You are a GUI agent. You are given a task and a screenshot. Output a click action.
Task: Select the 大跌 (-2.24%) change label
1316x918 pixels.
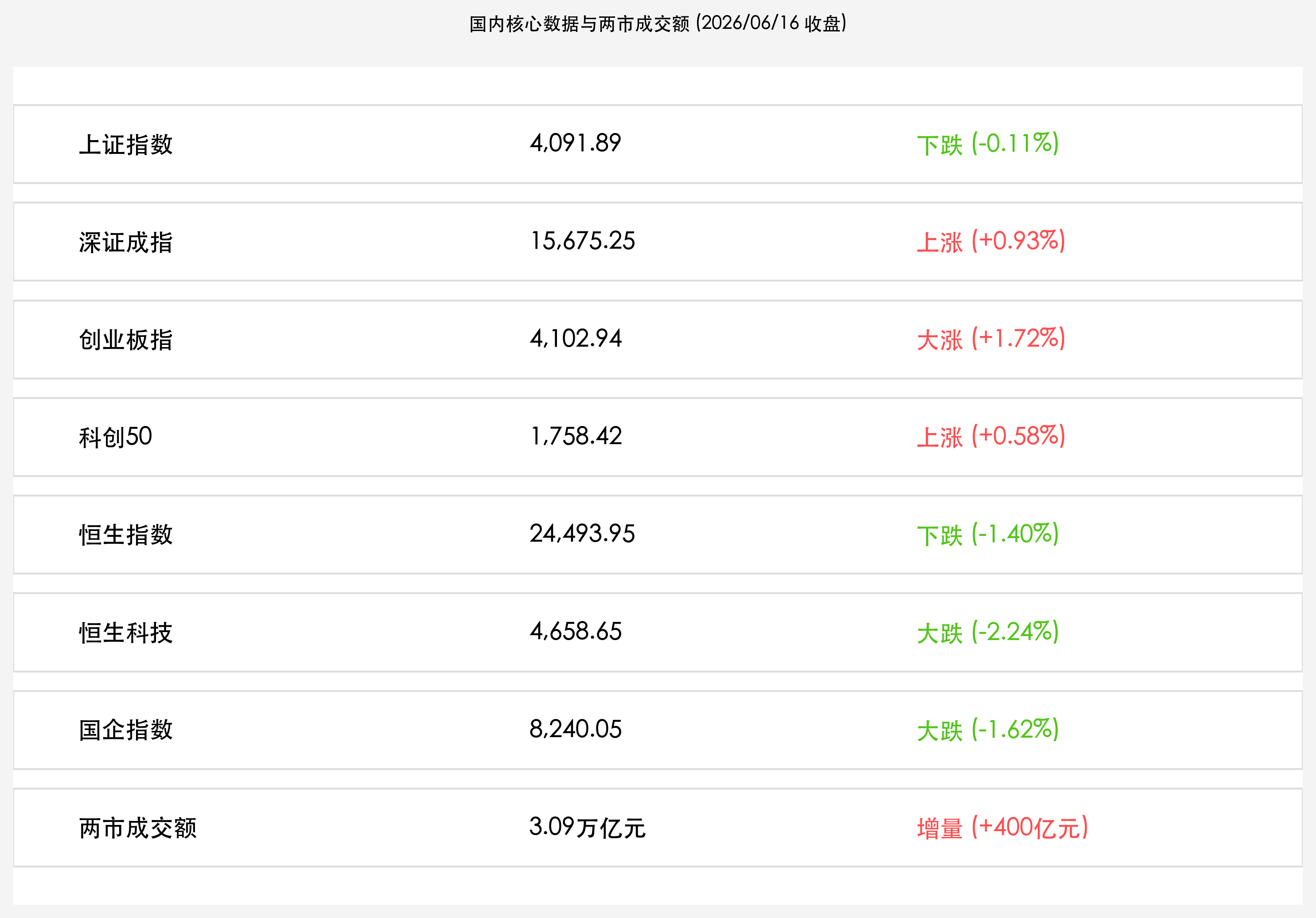coord(988,632)
